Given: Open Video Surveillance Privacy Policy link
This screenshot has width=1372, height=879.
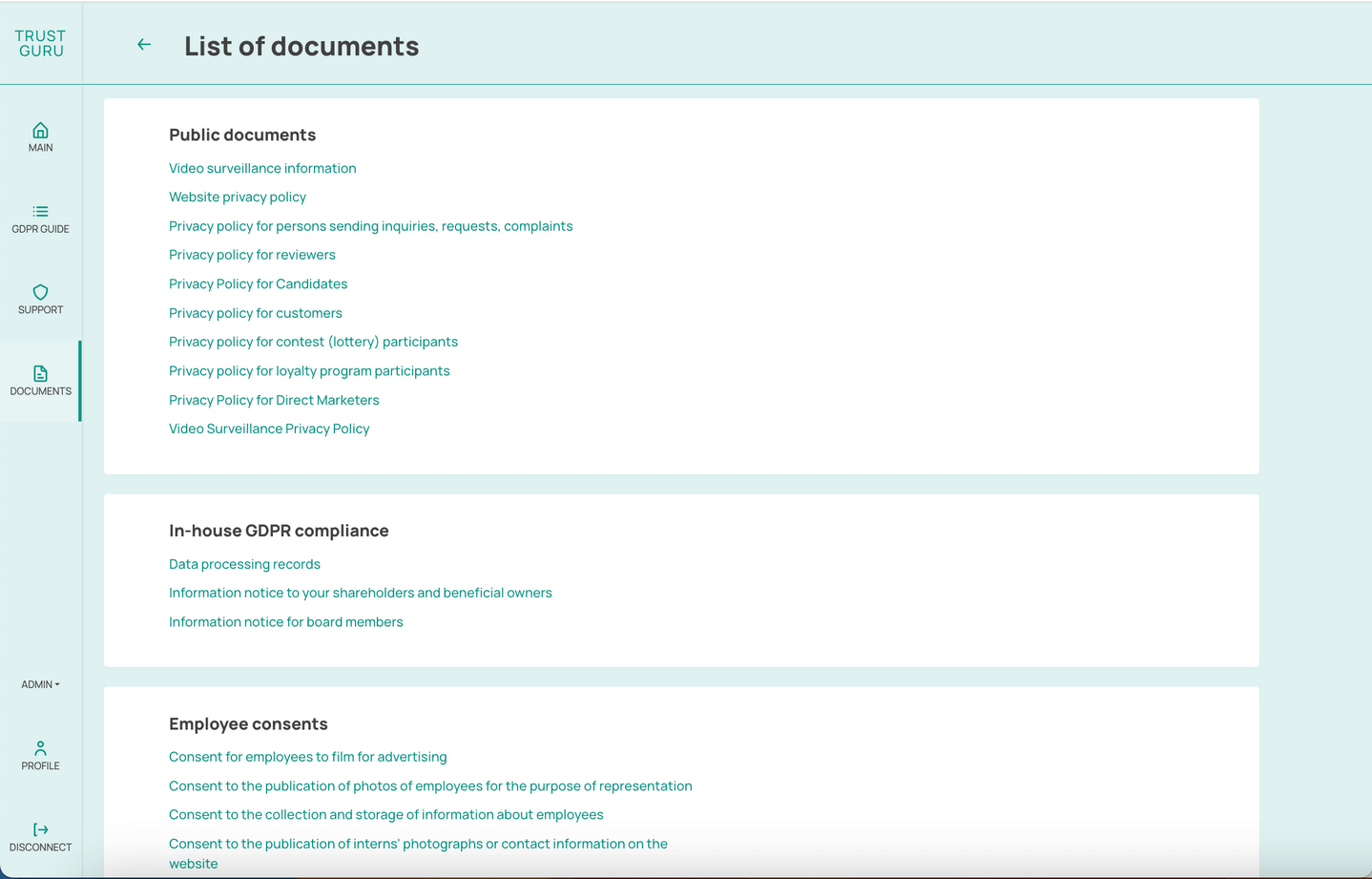Looking at the screenshot, I should click(x=269, y=429).
